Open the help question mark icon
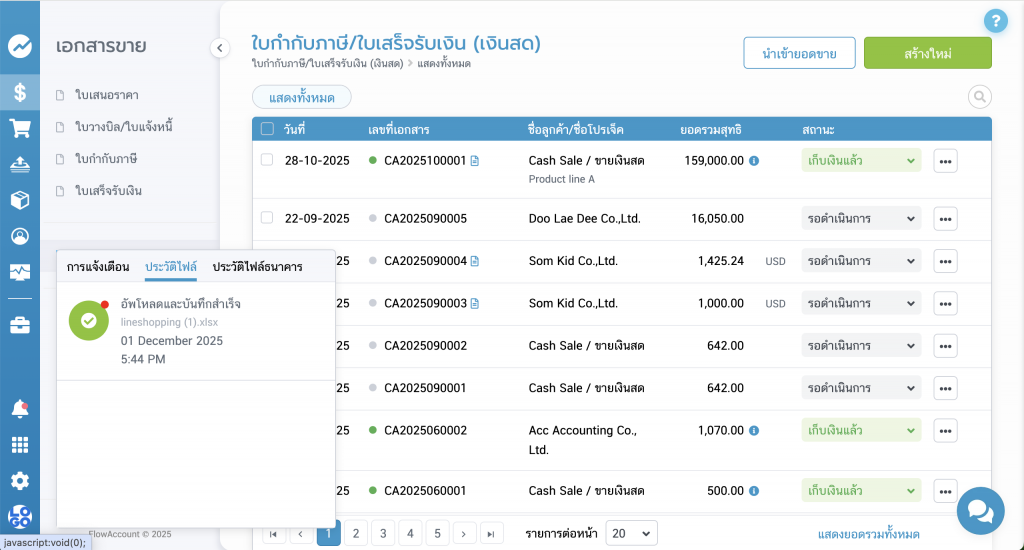 pyautogui.click(x=995, y=20)
